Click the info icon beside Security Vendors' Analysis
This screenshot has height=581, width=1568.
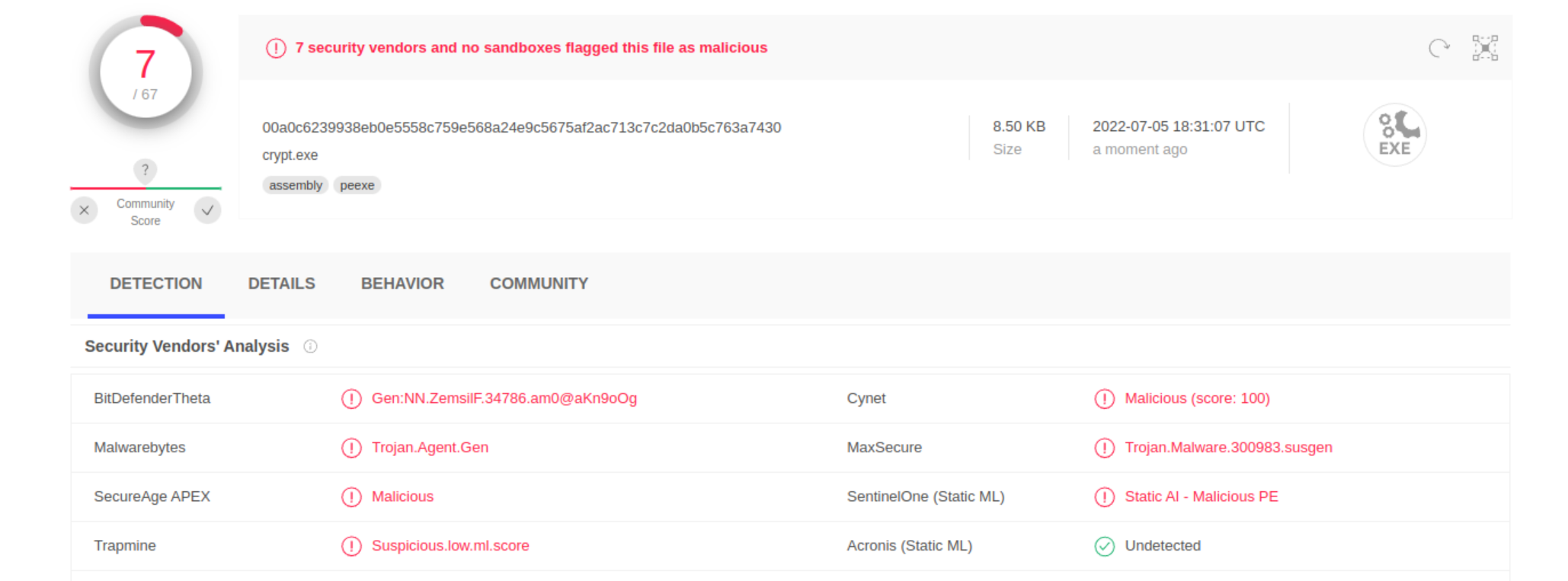point(309,346)
